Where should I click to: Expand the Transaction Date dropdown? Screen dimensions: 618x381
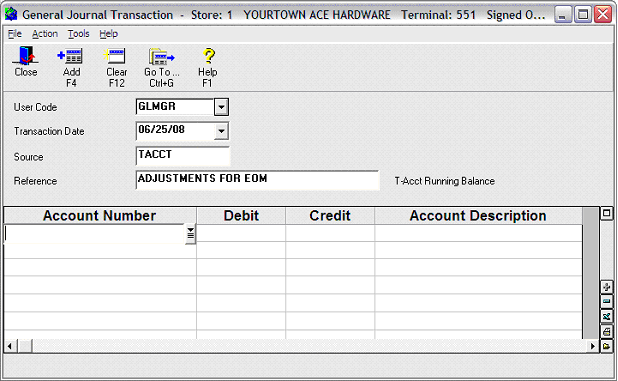222,131
